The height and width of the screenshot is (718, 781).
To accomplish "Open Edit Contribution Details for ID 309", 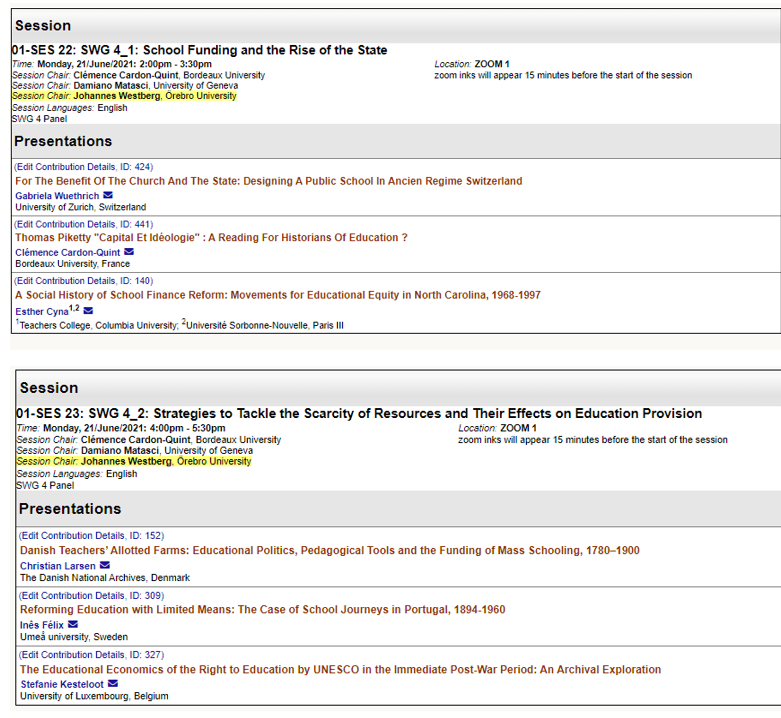I will tap(92, 596).
